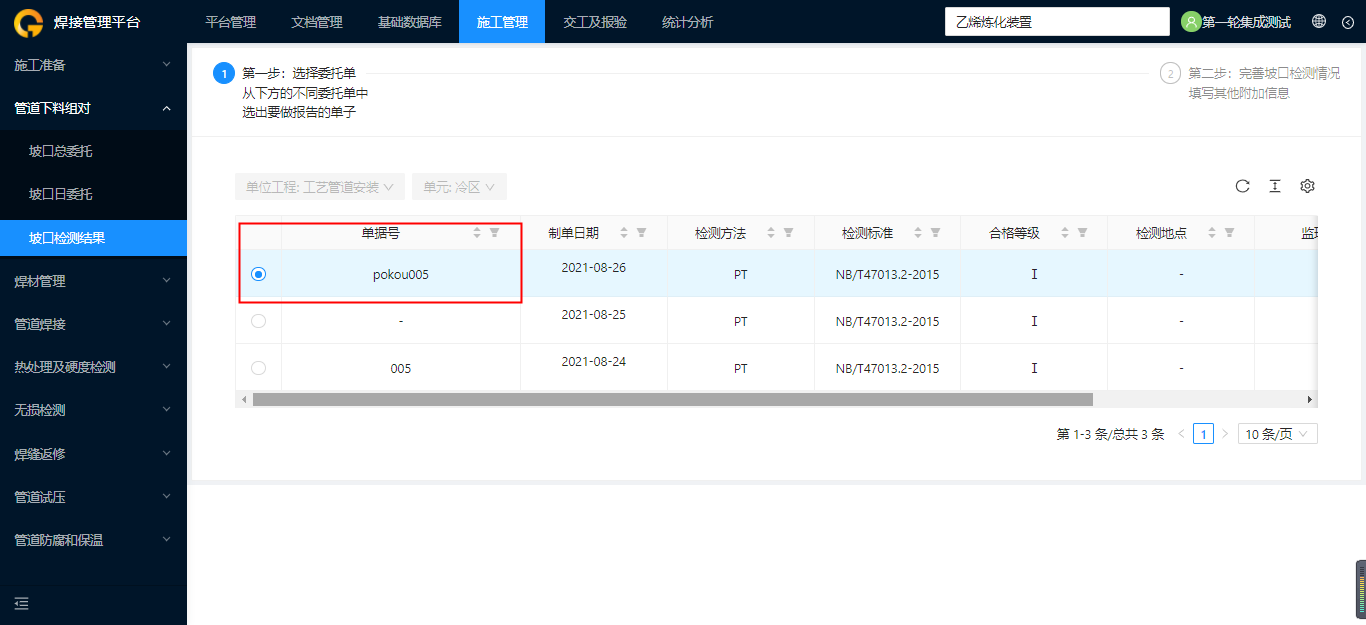Open 坡口总委托 submenu item

(x=93, y=152)
